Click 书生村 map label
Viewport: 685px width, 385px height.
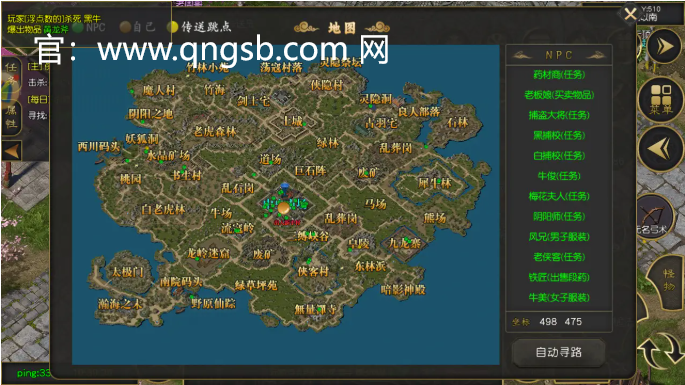click(x=187, y=175)
